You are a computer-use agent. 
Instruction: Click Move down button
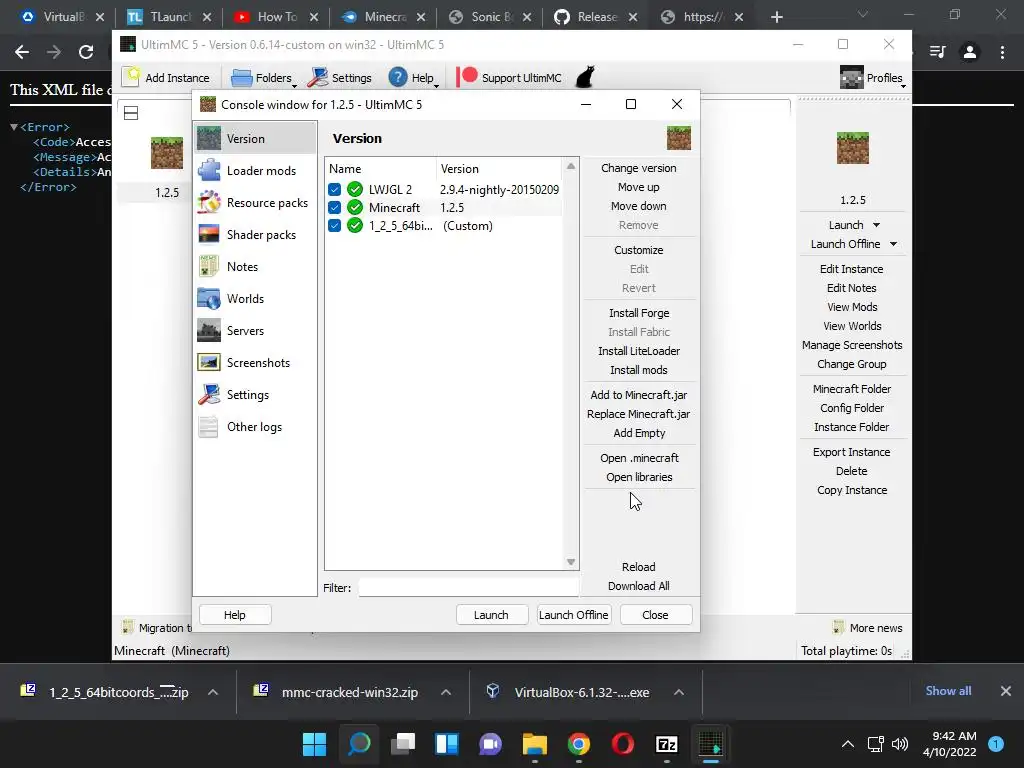(x=639, y=206)
